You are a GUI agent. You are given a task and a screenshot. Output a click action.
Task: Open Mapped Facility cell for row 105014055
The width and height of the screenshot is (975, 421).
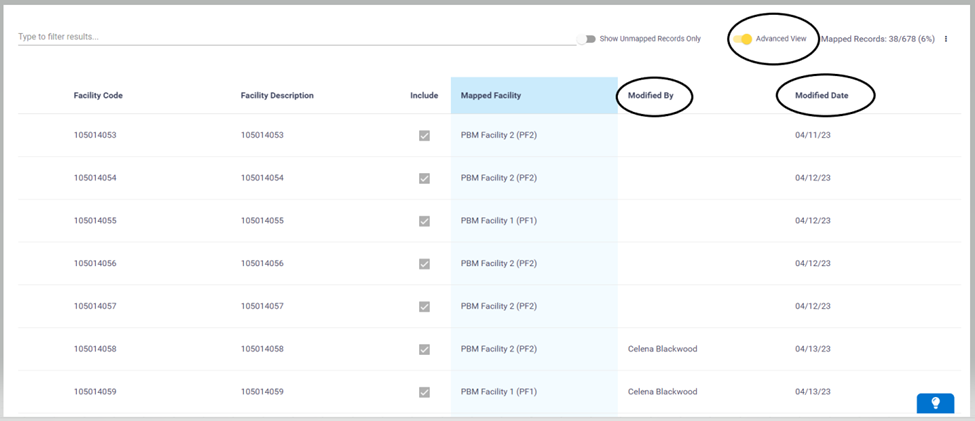[x=499, y=221]
